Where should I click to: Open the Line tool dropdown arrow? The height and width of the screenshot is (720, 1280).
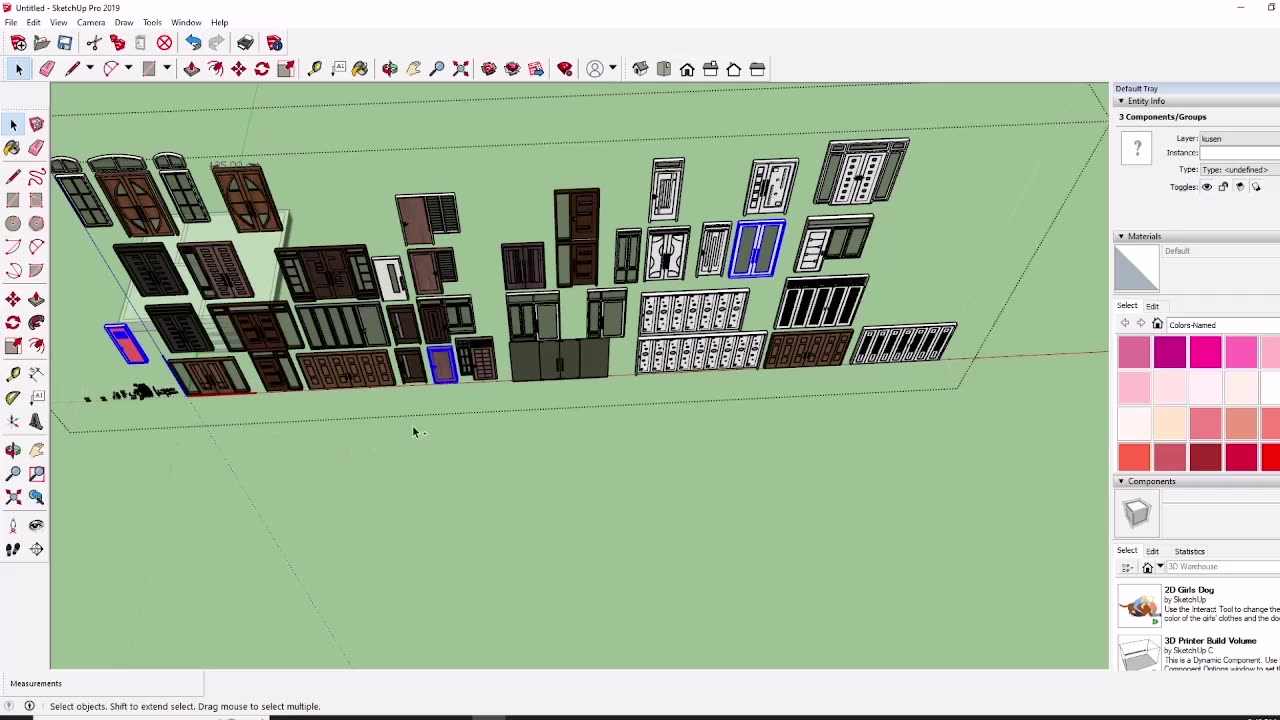click(89, 69)
